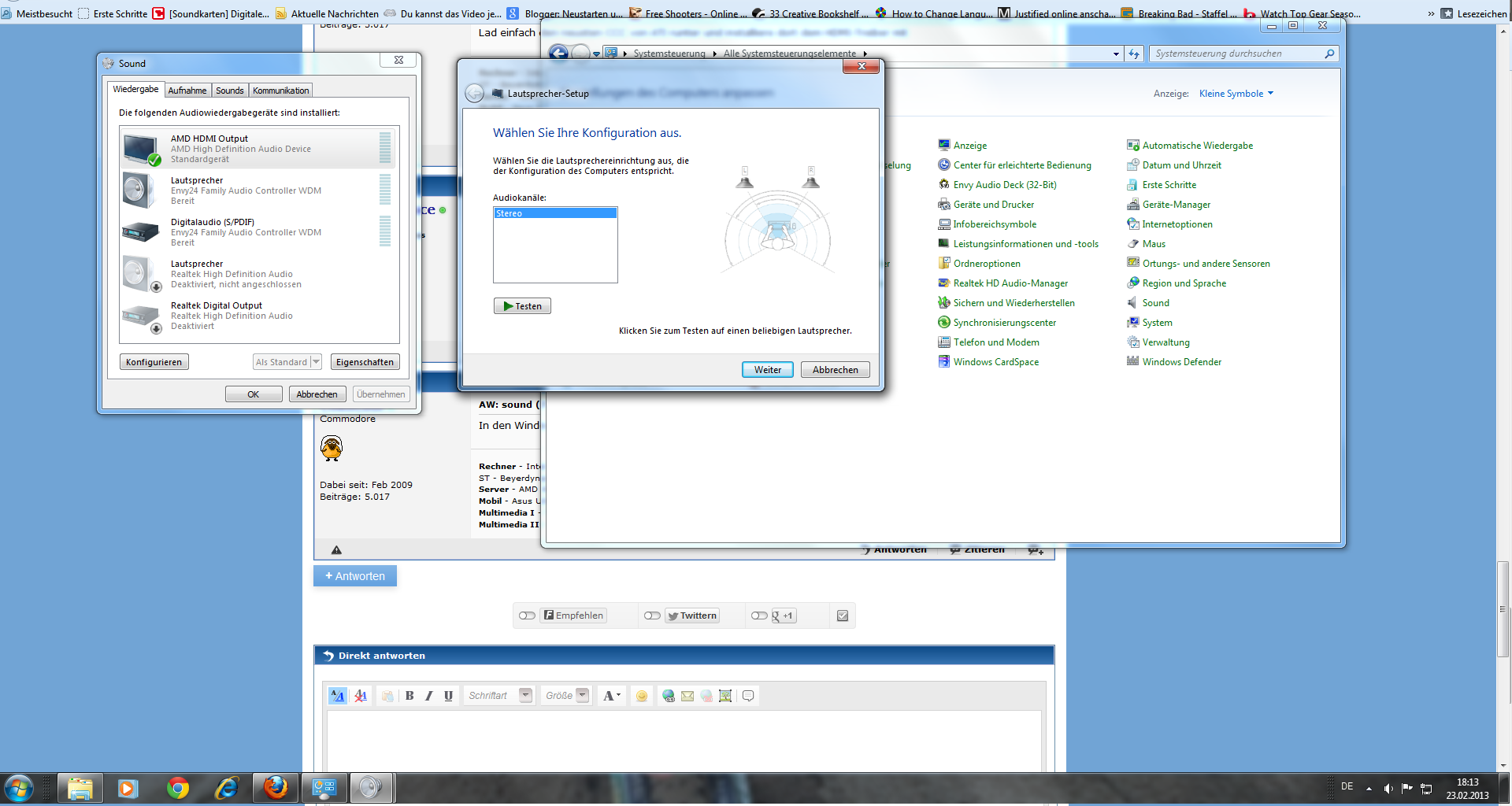
Task: Insert smiley in forum editor
Action: pyautogui.click(x=642, y=696)
